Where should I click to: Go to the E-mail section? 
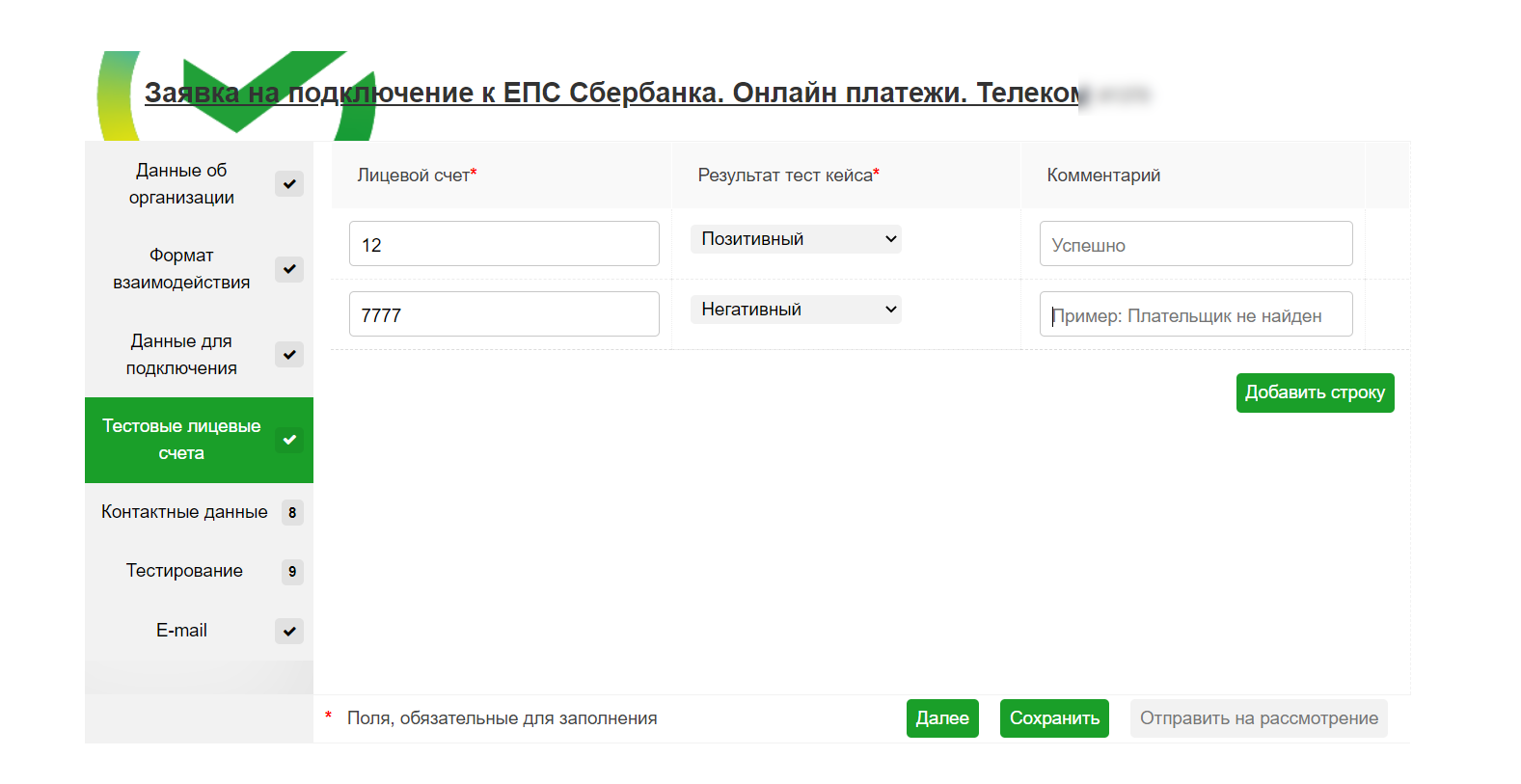click(x=181, y=631)
